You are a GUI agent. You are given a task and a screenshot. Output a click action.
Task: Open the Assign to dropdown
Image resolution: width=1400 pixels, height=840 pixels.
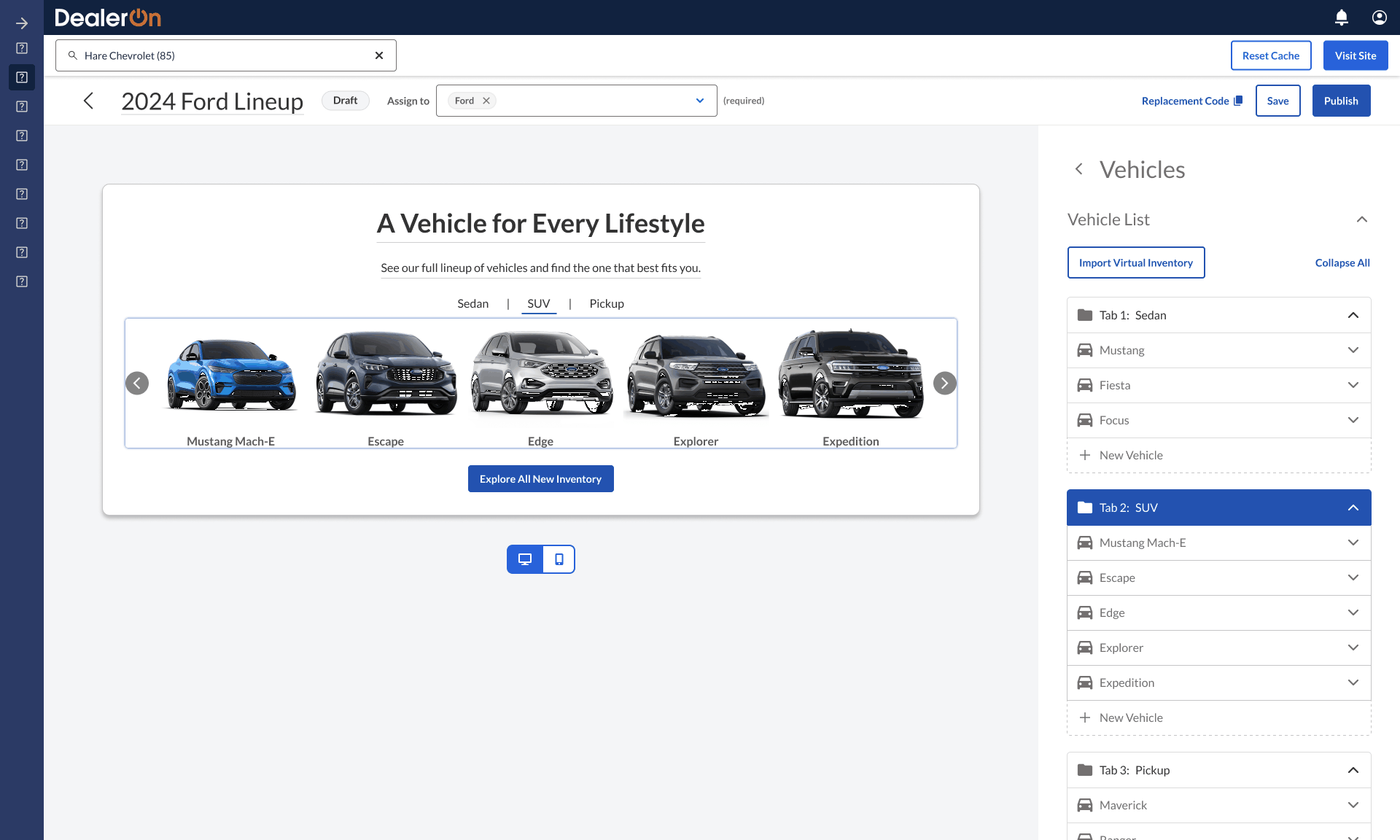click(x=699, y=101)
